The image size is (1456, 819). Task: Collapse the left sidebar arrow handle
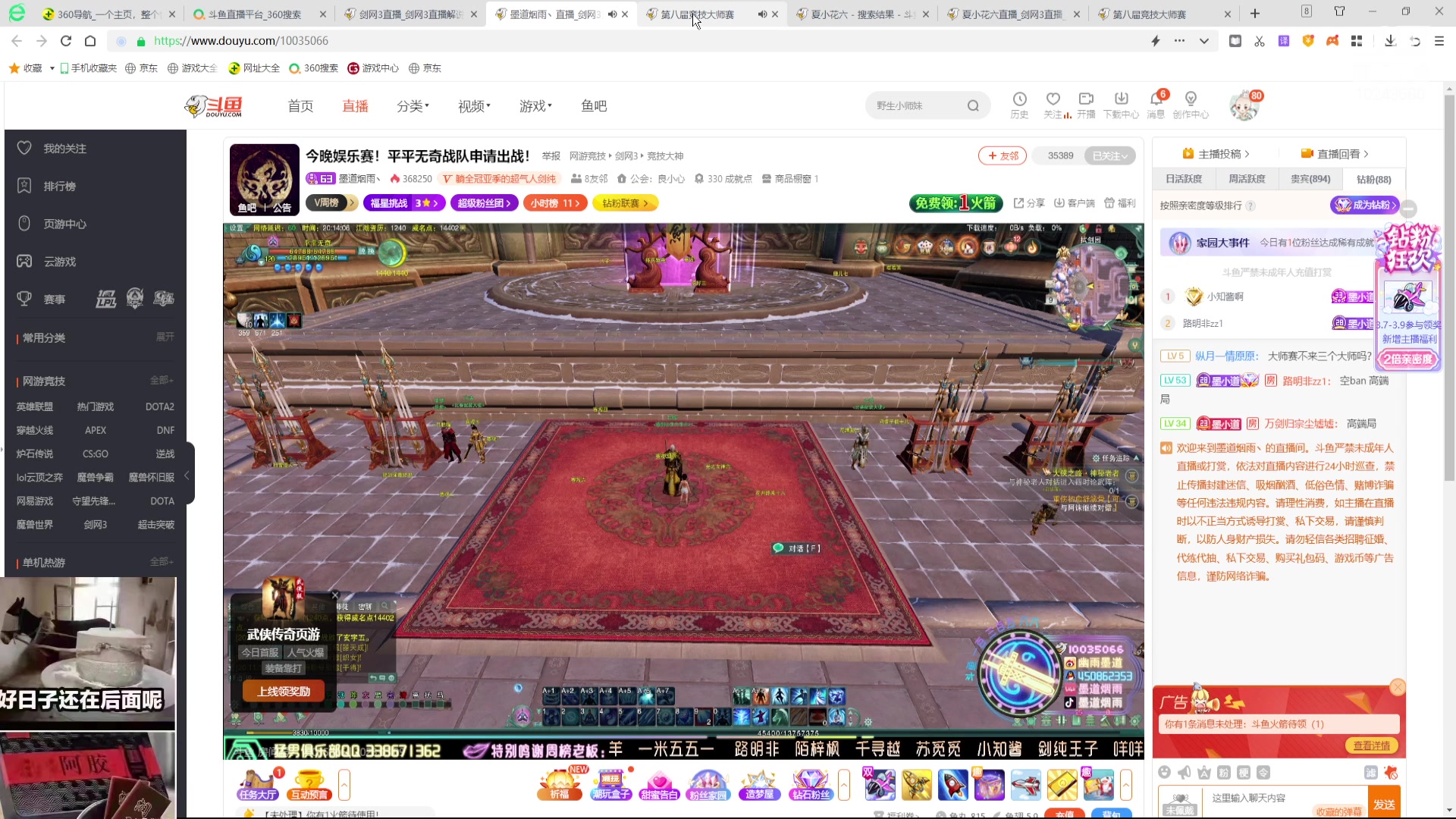(x=187, y=475)
